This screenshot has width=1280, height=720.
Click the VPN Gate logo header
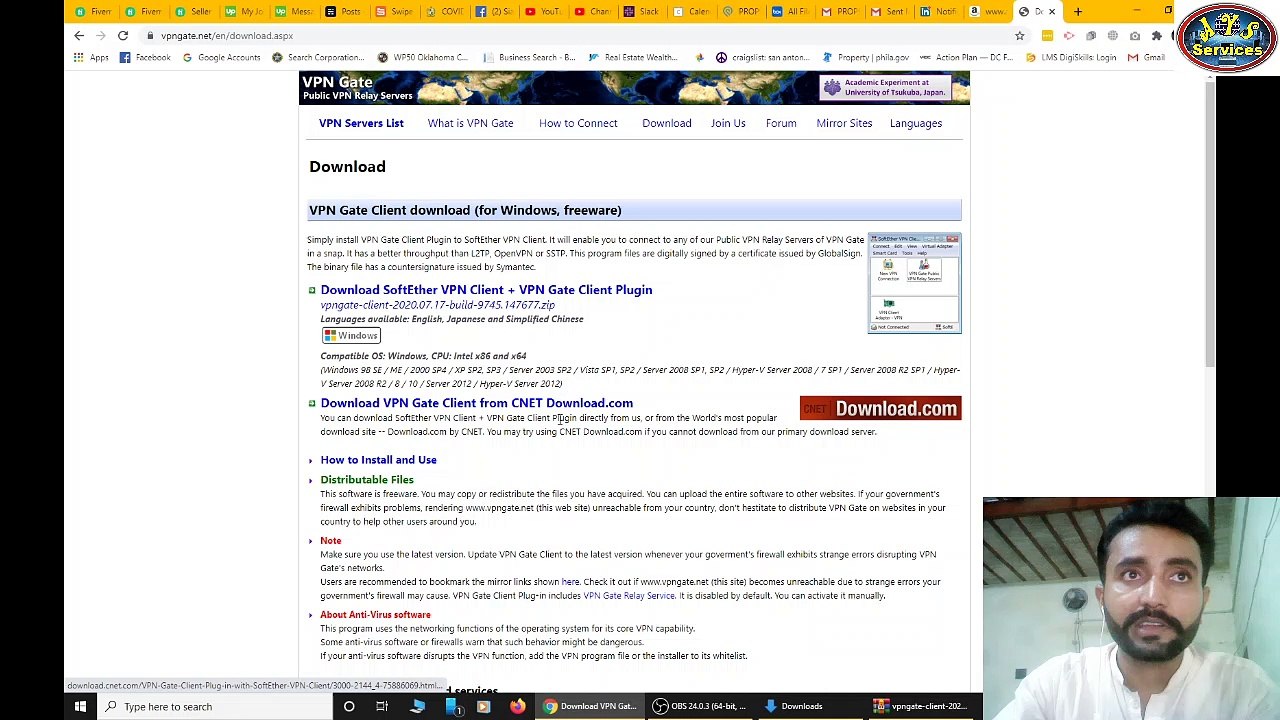(357, 88)
